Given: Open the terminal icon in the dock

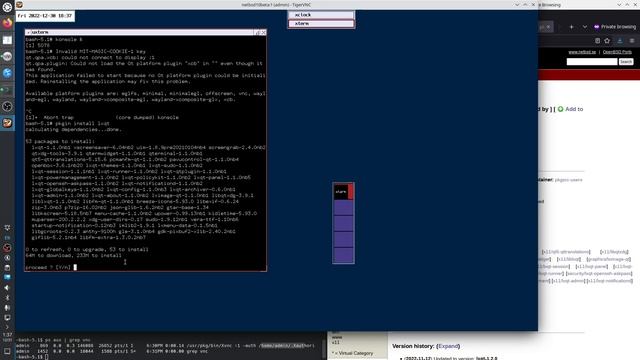Looking at the screenshot, I should coord(7,90).
